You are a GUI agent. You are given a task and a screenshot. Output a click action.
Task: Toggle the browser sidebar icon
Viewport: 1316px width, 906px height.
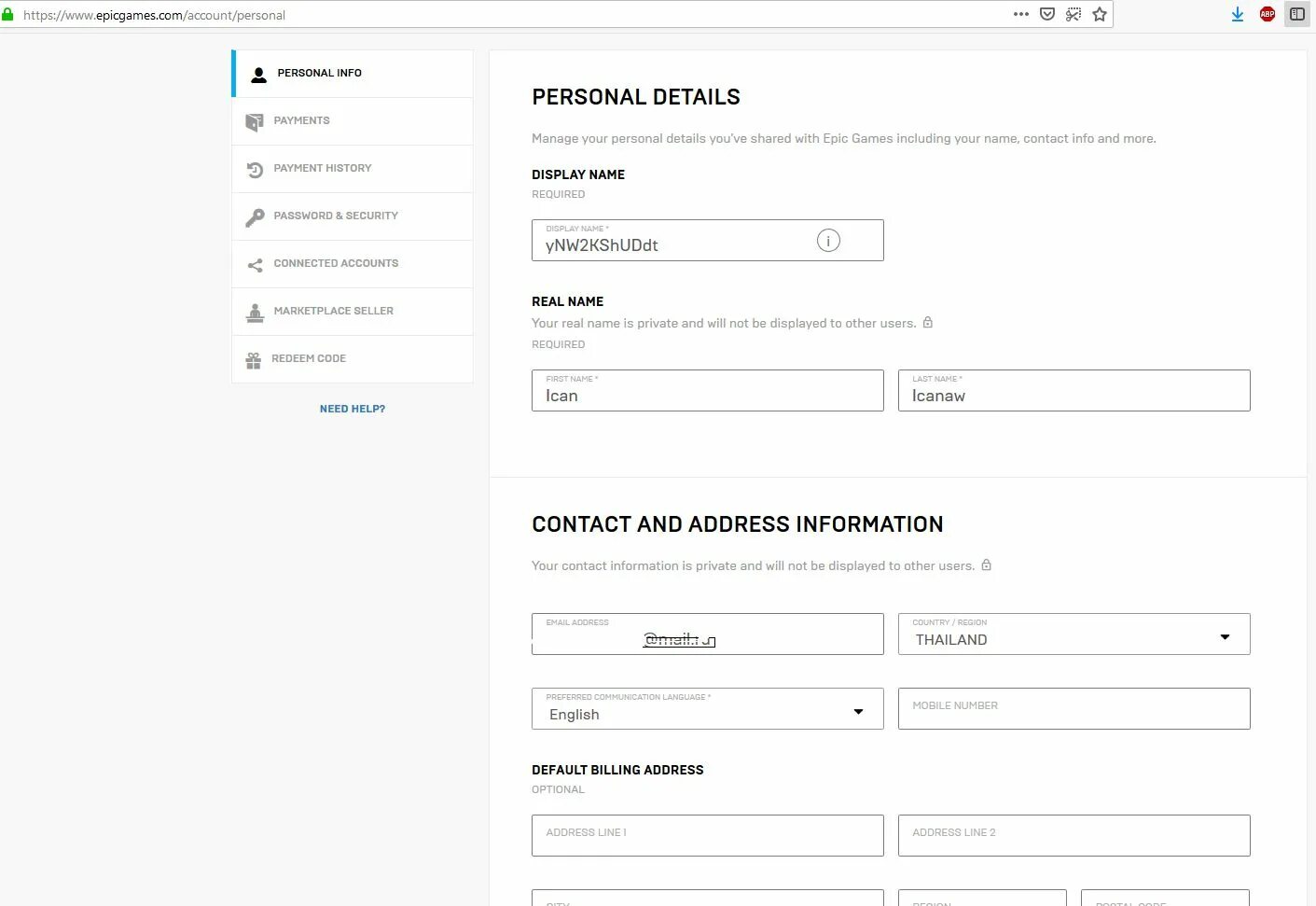1297,14
